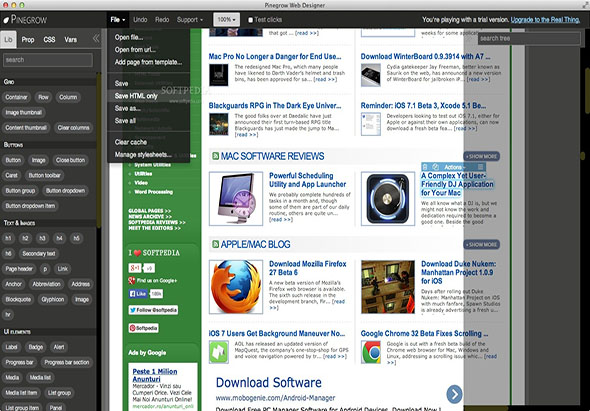590x411 pixels.
Task: Click the list icon right of Actions
Action: coord(480,167)
